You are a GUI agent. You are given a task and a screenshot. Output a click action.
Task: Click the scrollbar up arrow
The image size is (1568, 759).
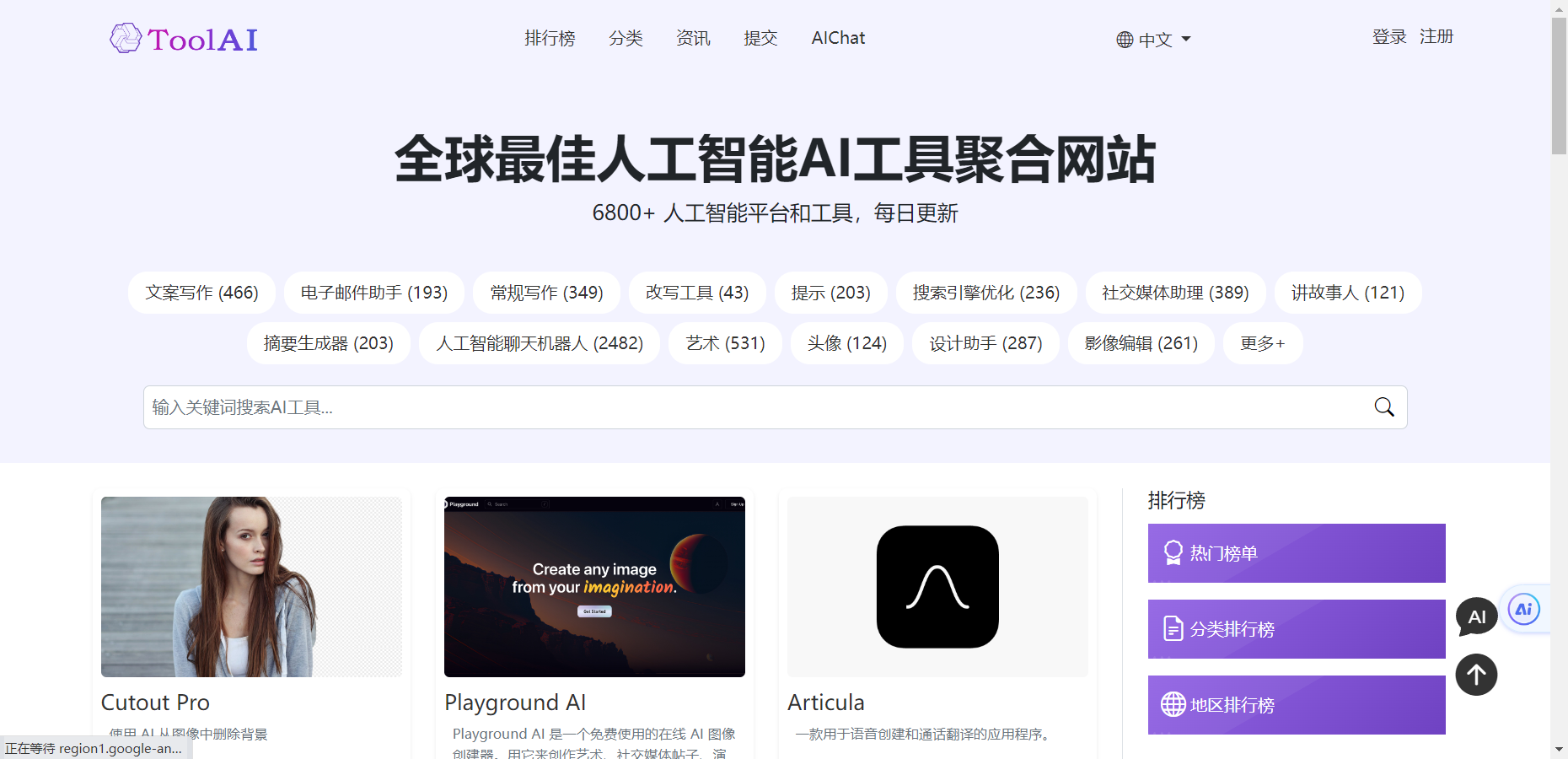tap(1559, 8)
